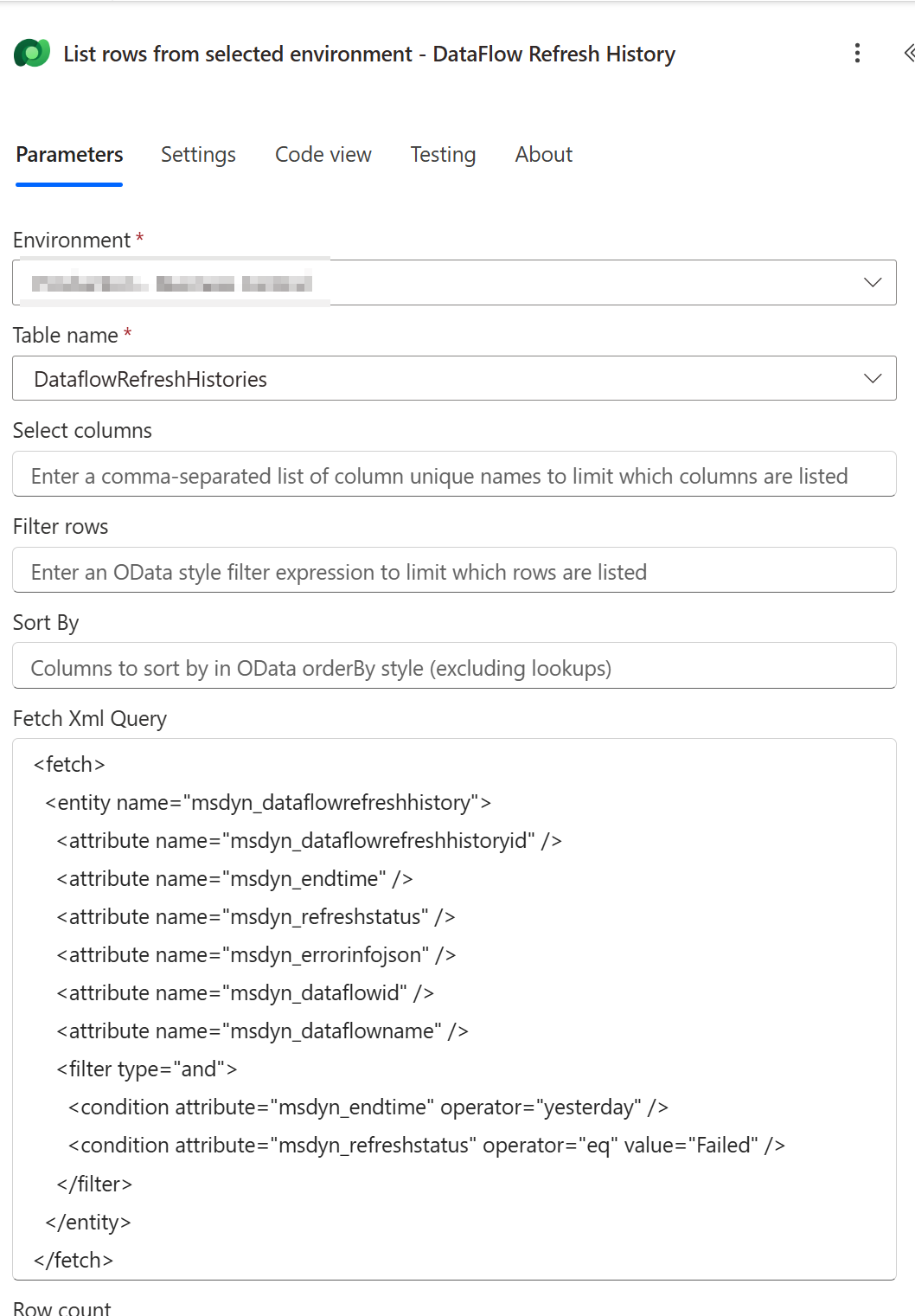This screenshot has height=1316, width=915.
Task: Place cursor on the closing </fetch> line
Action: (74, 1261)
